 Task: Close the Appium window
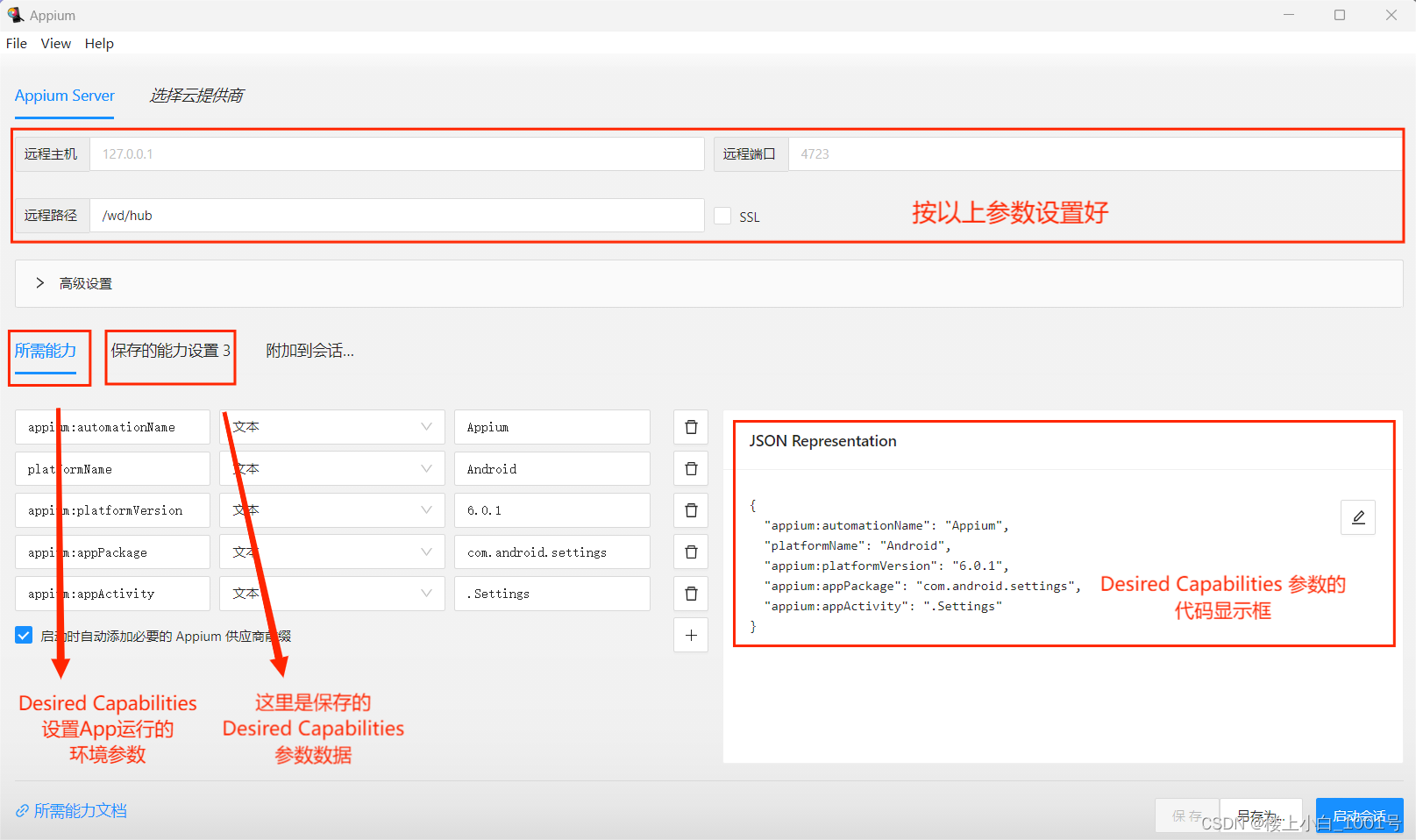coord(1391,15)
